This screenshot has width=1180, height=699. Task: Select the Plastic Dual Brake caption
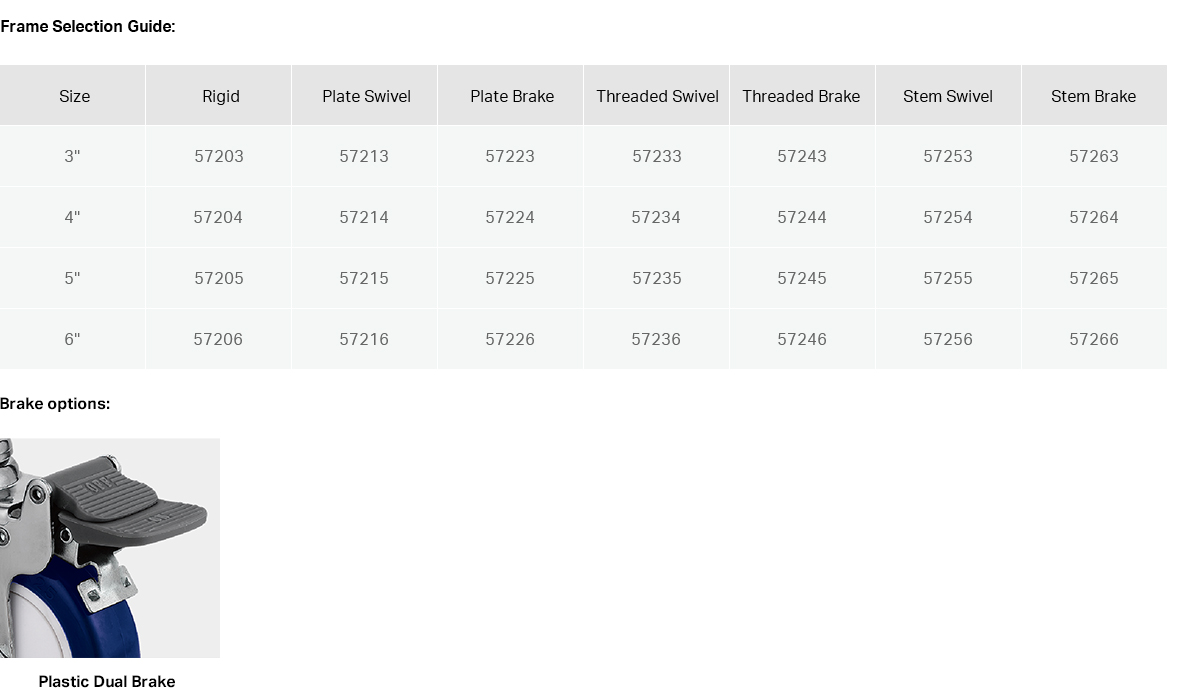click(107, 682)
